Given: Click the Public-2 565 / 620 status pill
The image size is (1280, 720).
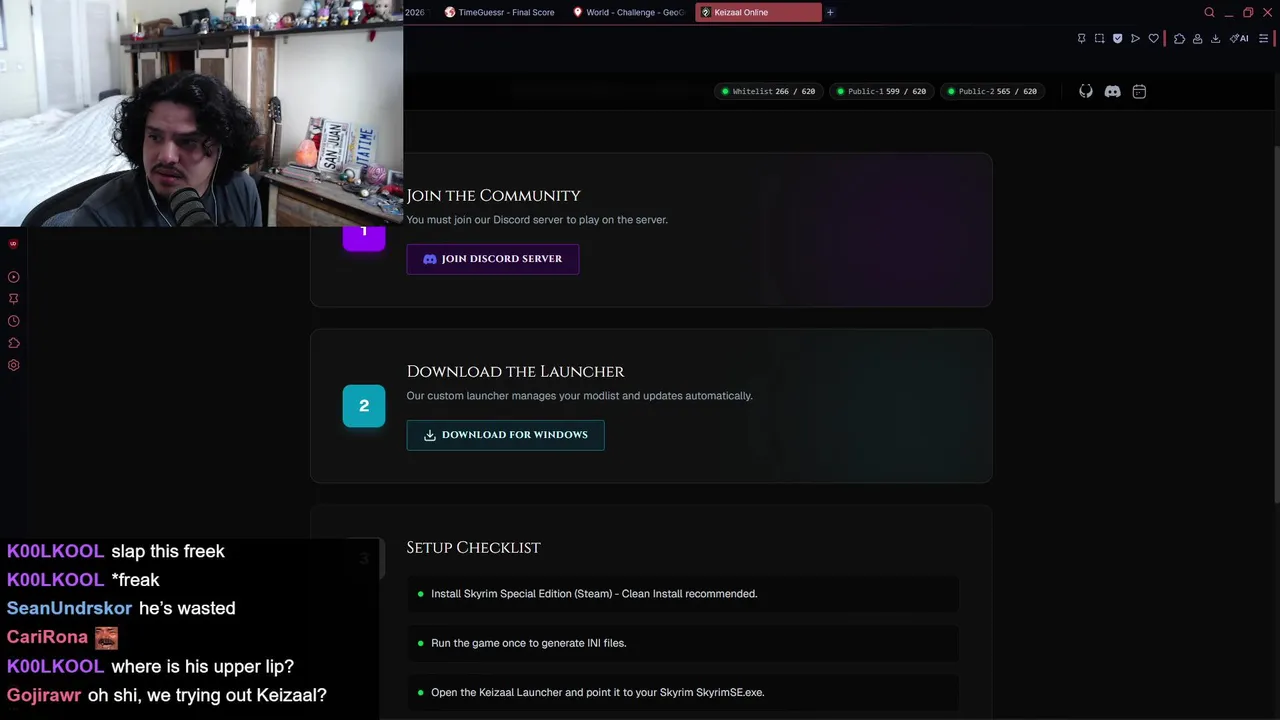Looking at the screenshot, I should click(x=992, y=91).
